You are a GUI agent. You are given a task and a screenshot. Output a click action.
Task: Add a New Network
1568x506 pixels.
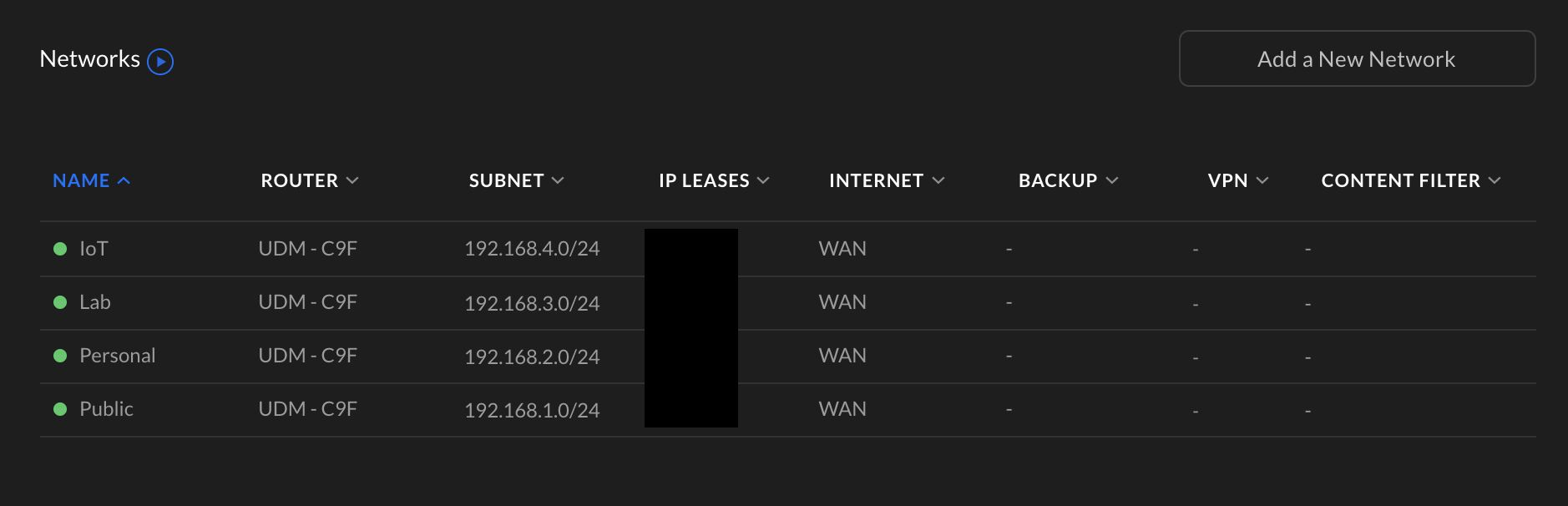(1357, 59)
